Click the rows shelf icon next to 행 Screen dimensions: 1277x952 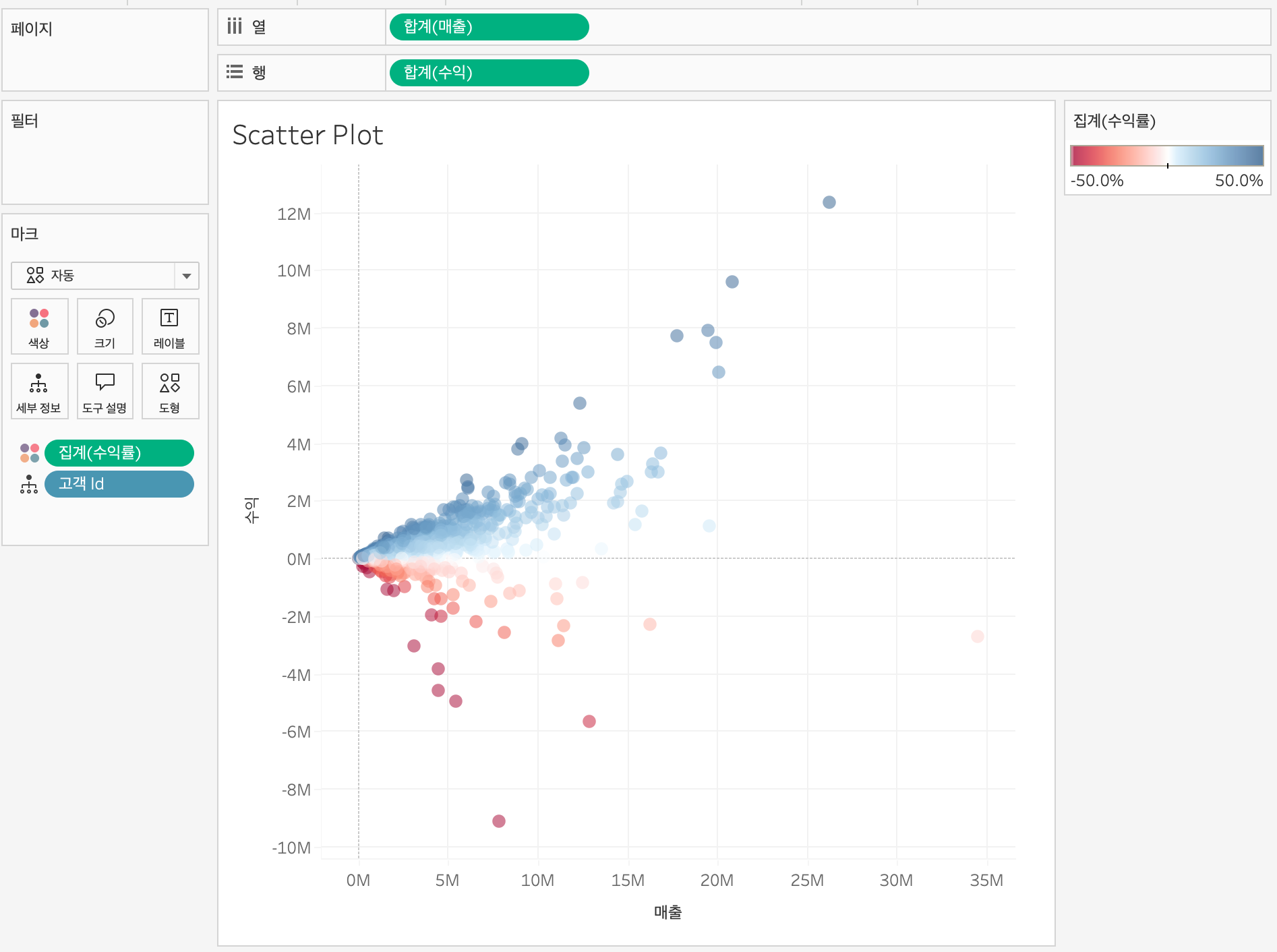(x=234, y=71)
